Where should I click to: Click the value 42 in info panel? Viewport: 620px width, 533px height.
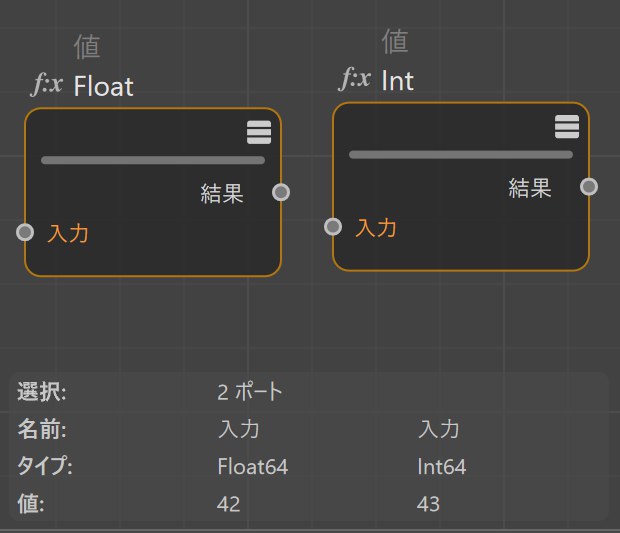[229, 504]
